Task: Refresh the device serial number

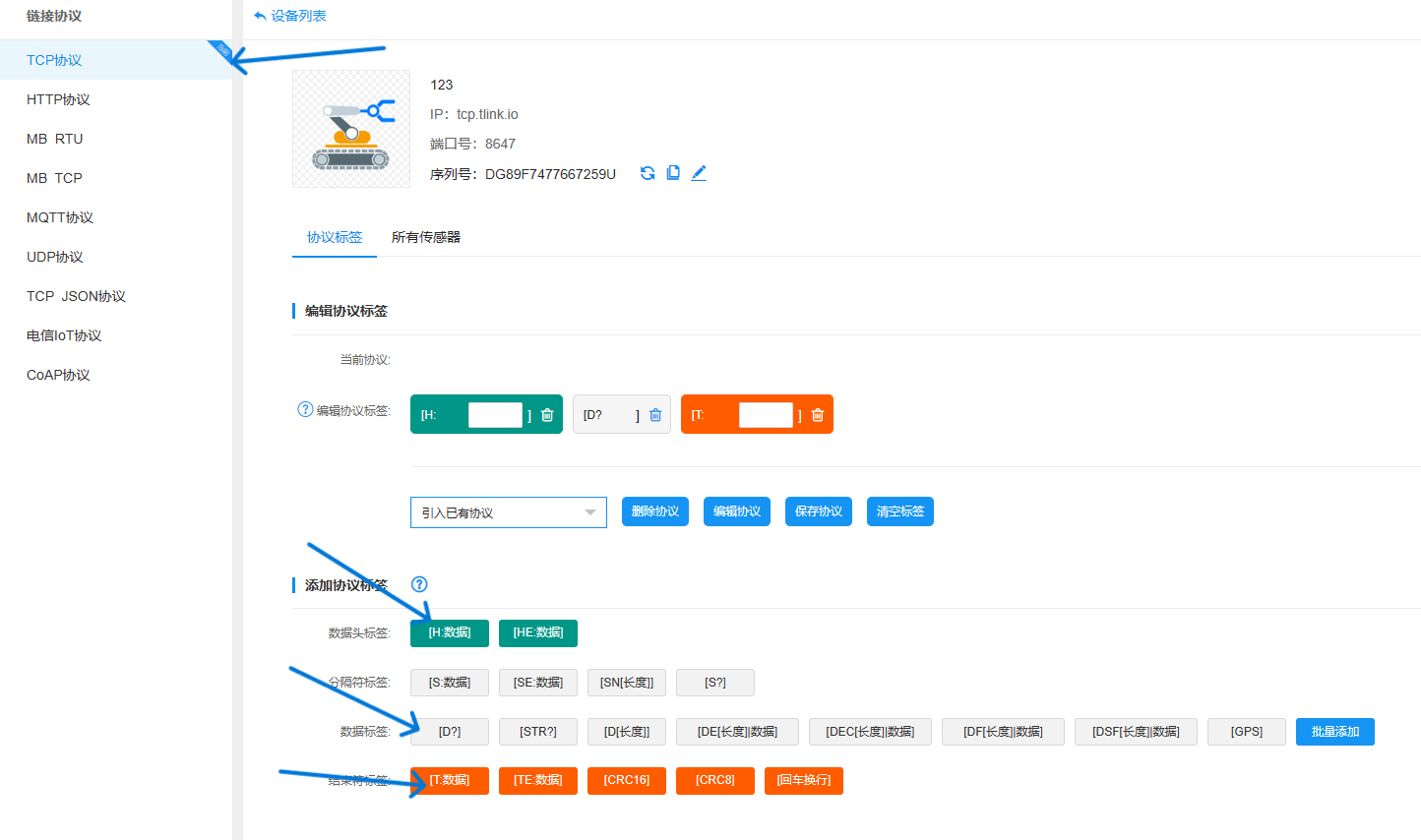Action: coord(648,172)
